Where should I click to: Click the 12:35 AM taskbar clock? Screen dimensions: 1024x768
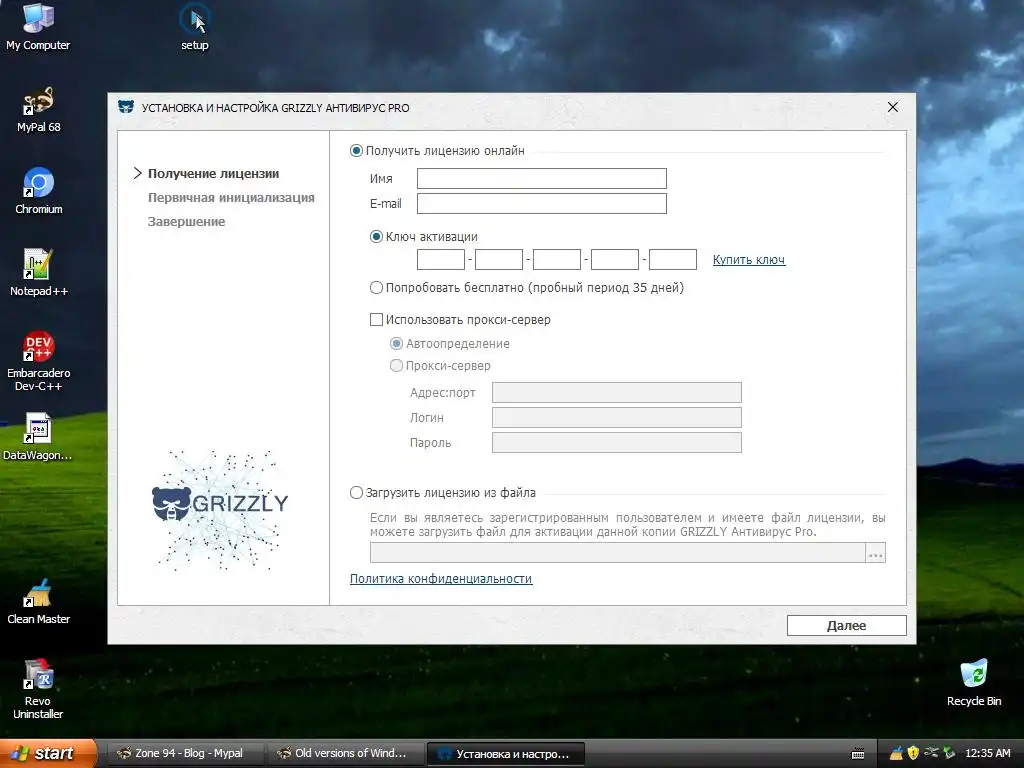[987, 753]
